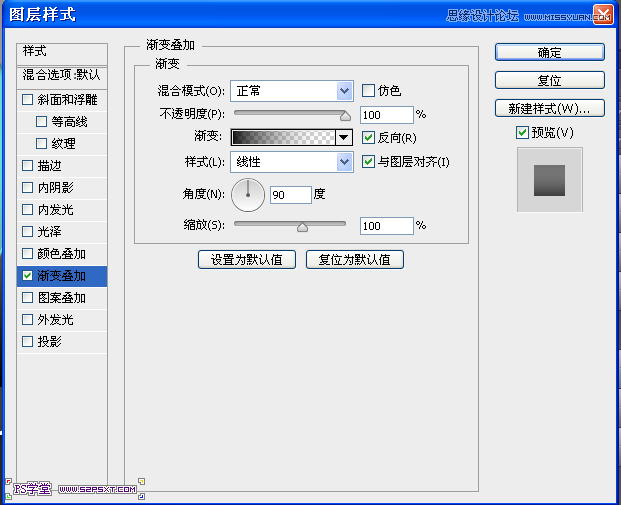Viewport: 621px width, 505px height.
Task: Open the 斜面和浮雕 settings entry
Action: [x=67, y=100]
